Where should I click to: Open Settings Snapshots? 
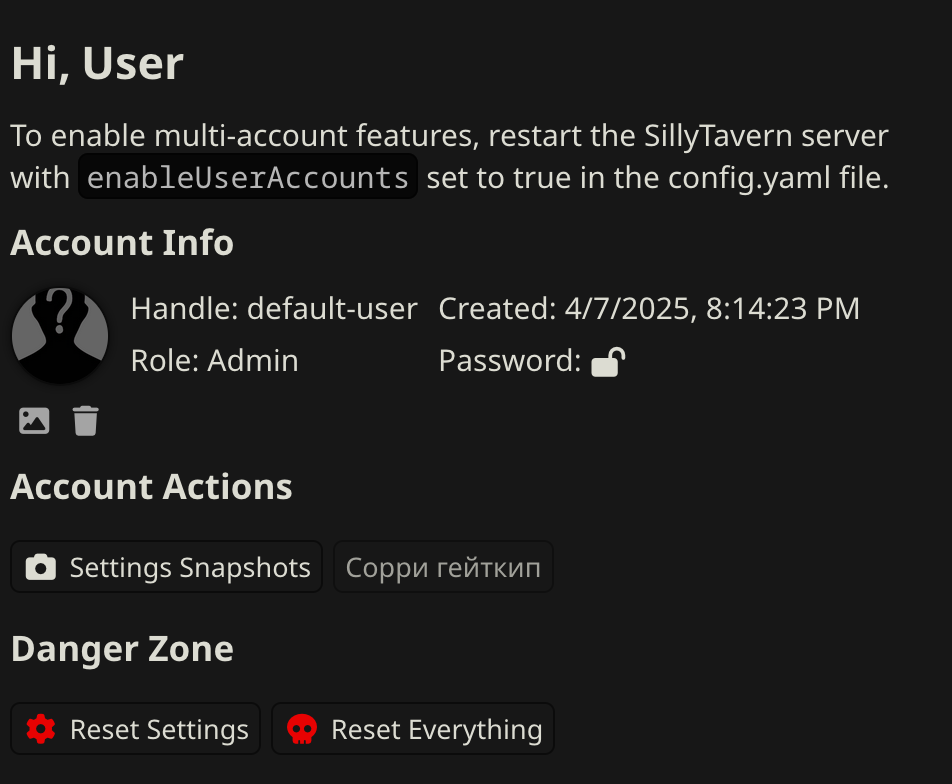coord(166,567)
